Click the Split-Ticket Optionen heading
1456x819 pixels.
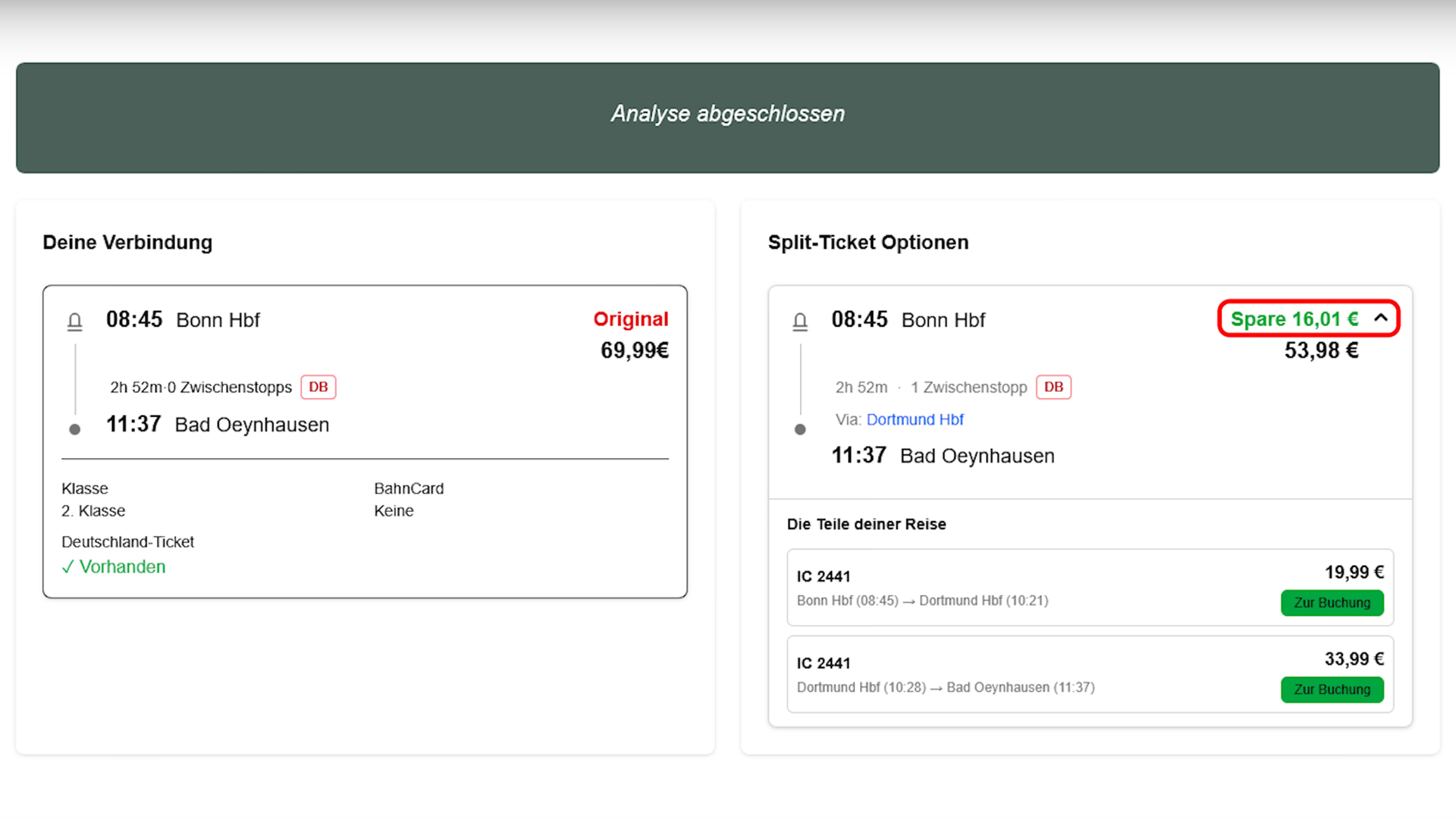click(868, 243)
